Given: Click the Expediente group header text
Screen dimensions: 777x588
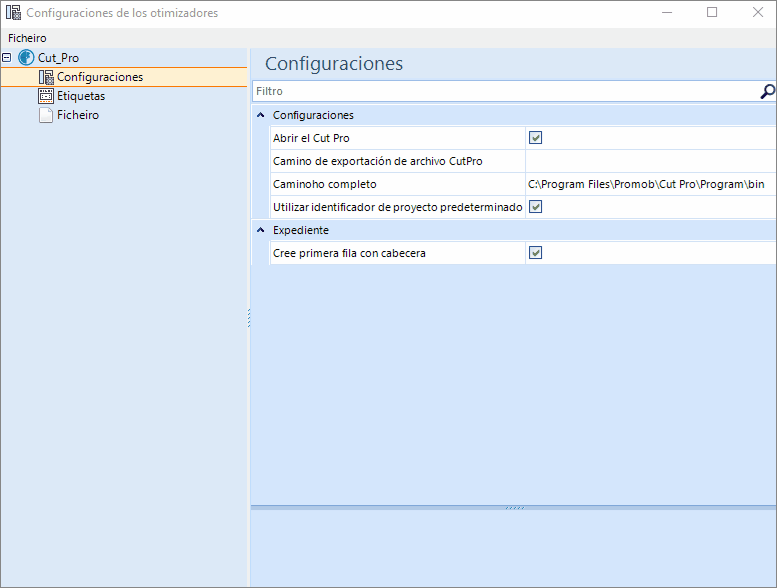Looking at the screenshot, I should [301, 230].
